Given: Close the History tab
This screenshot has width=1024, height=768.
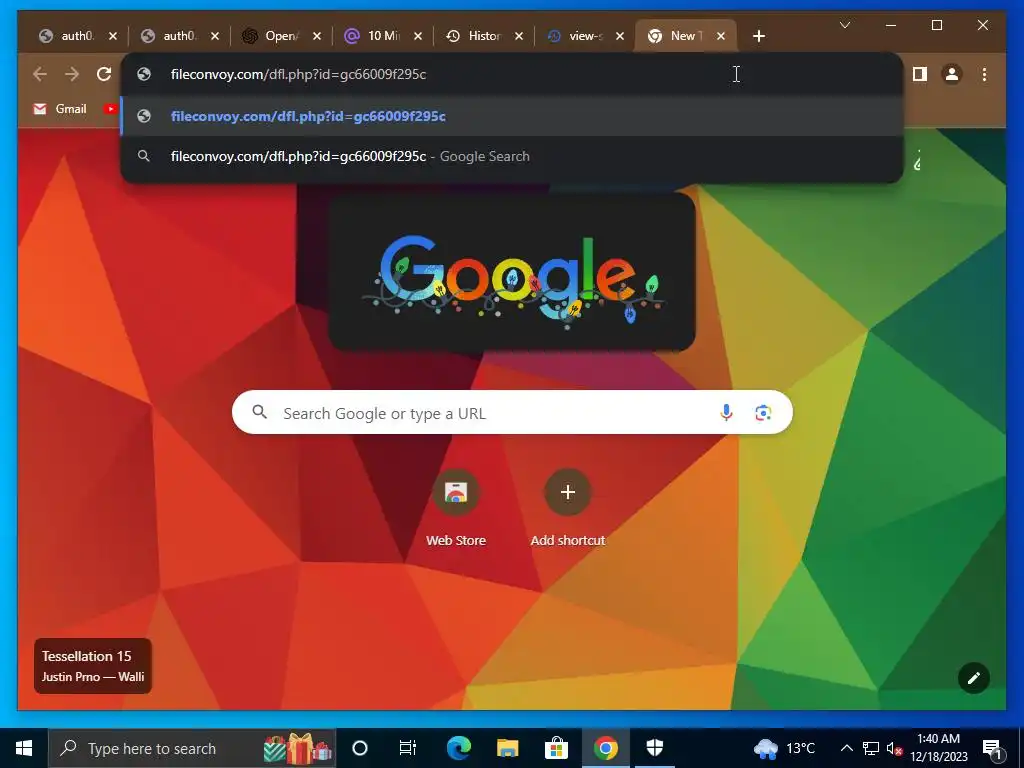Looking at the screenshot, I should click(519, 37).
